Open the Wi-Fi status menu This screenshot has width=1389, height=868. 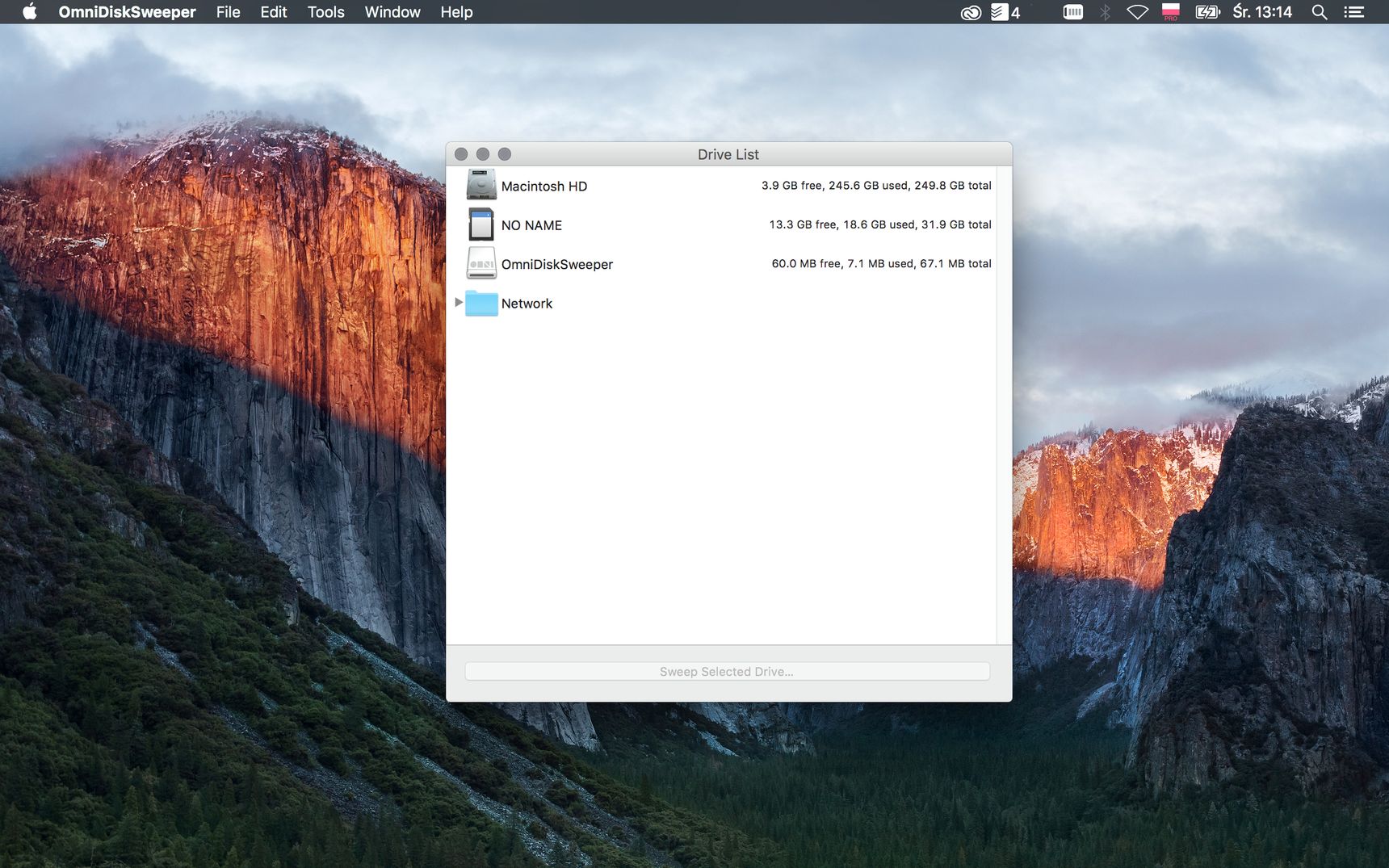[1137, 12]
